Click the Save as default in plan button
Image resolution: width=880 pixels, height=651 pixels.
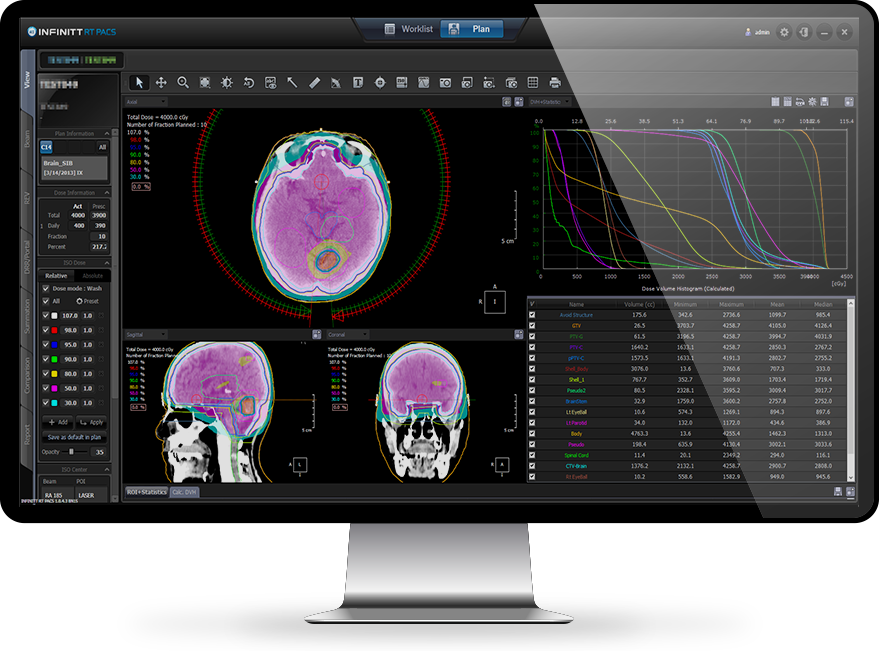74,437
